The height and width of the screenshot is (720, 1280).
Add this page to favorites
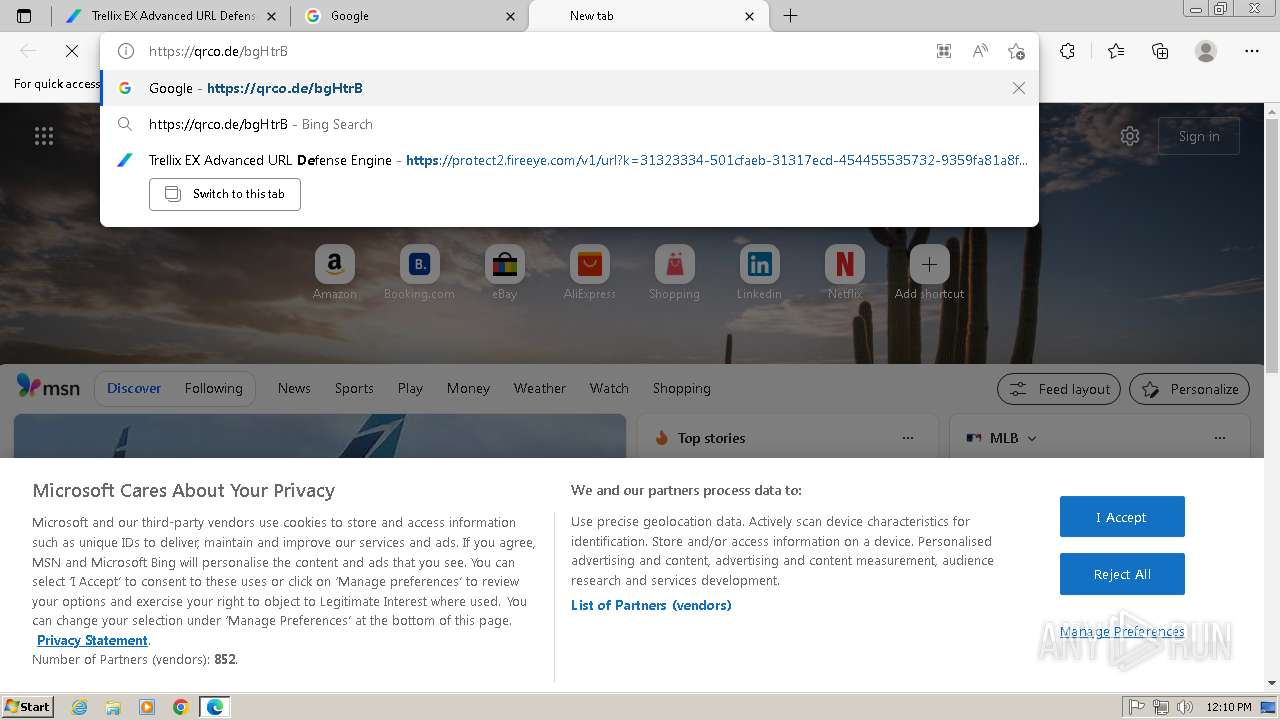(1016, 51)
